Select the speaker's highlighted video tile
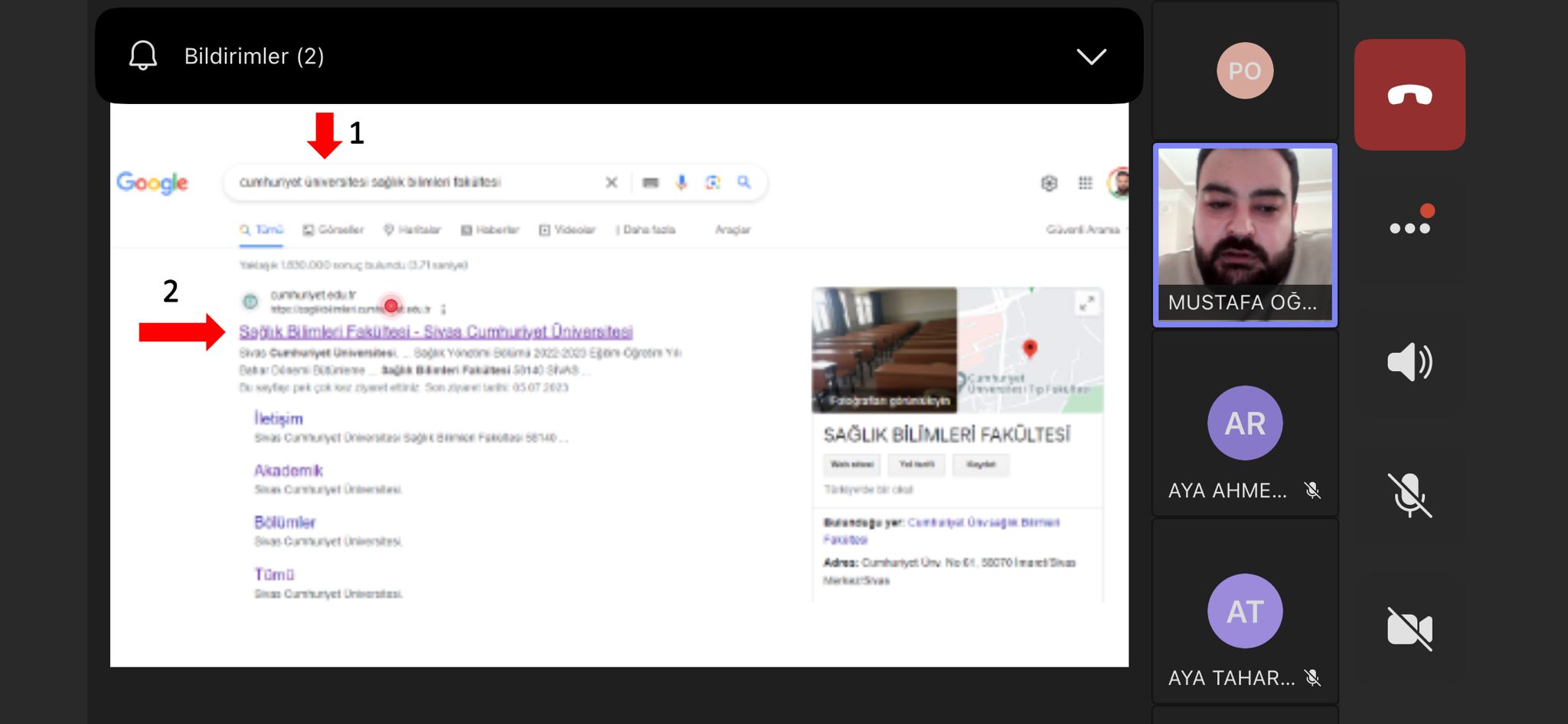 coord(1245,234)
